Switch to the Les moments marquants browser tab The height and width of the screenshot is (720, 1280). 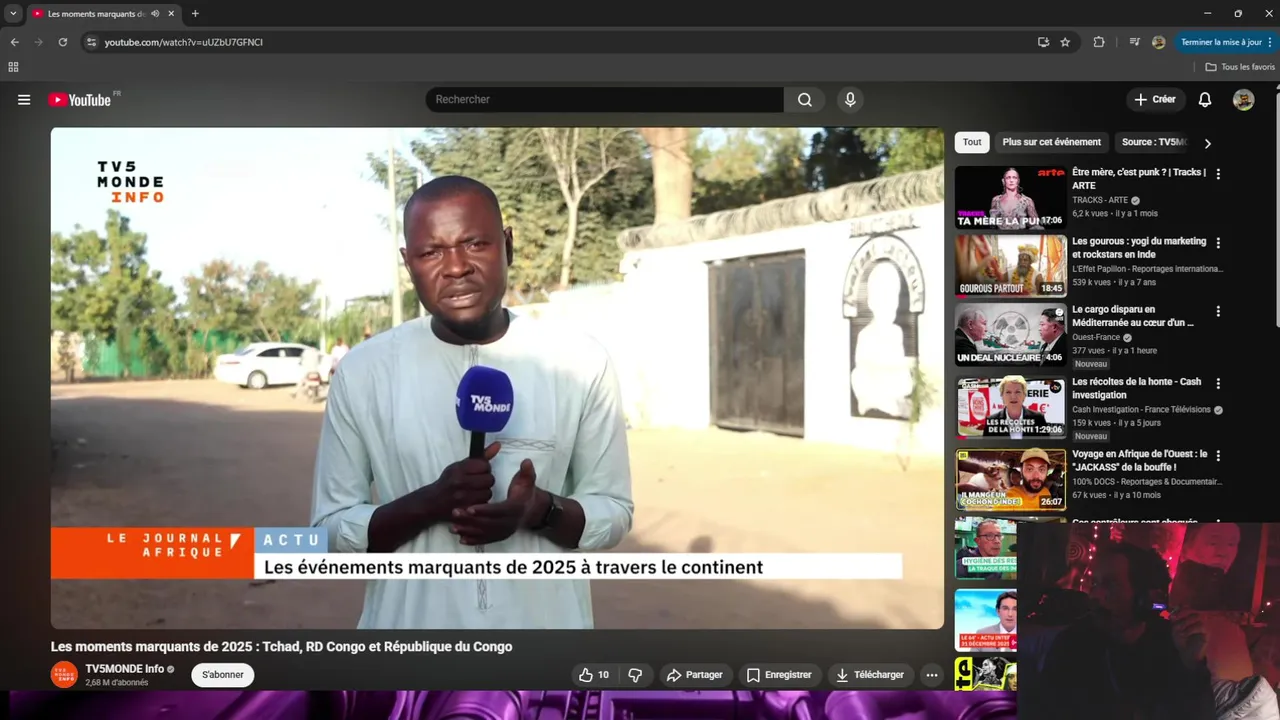[x=96, y=14]
